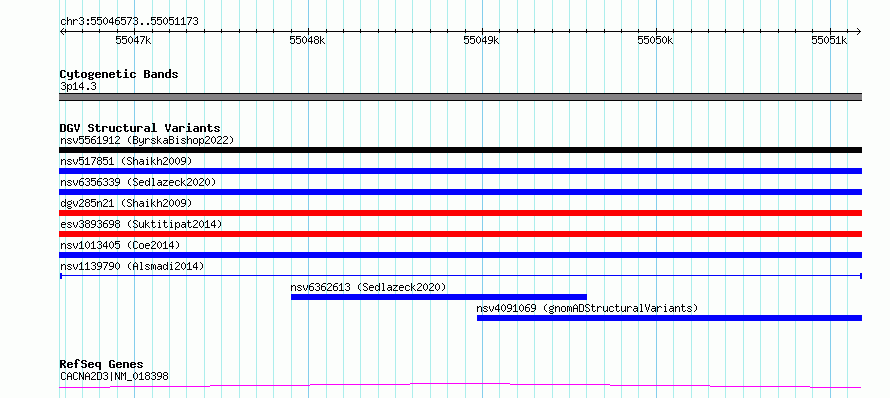Click the RefSeq Genes track title
890x398 pixels.
102,364
